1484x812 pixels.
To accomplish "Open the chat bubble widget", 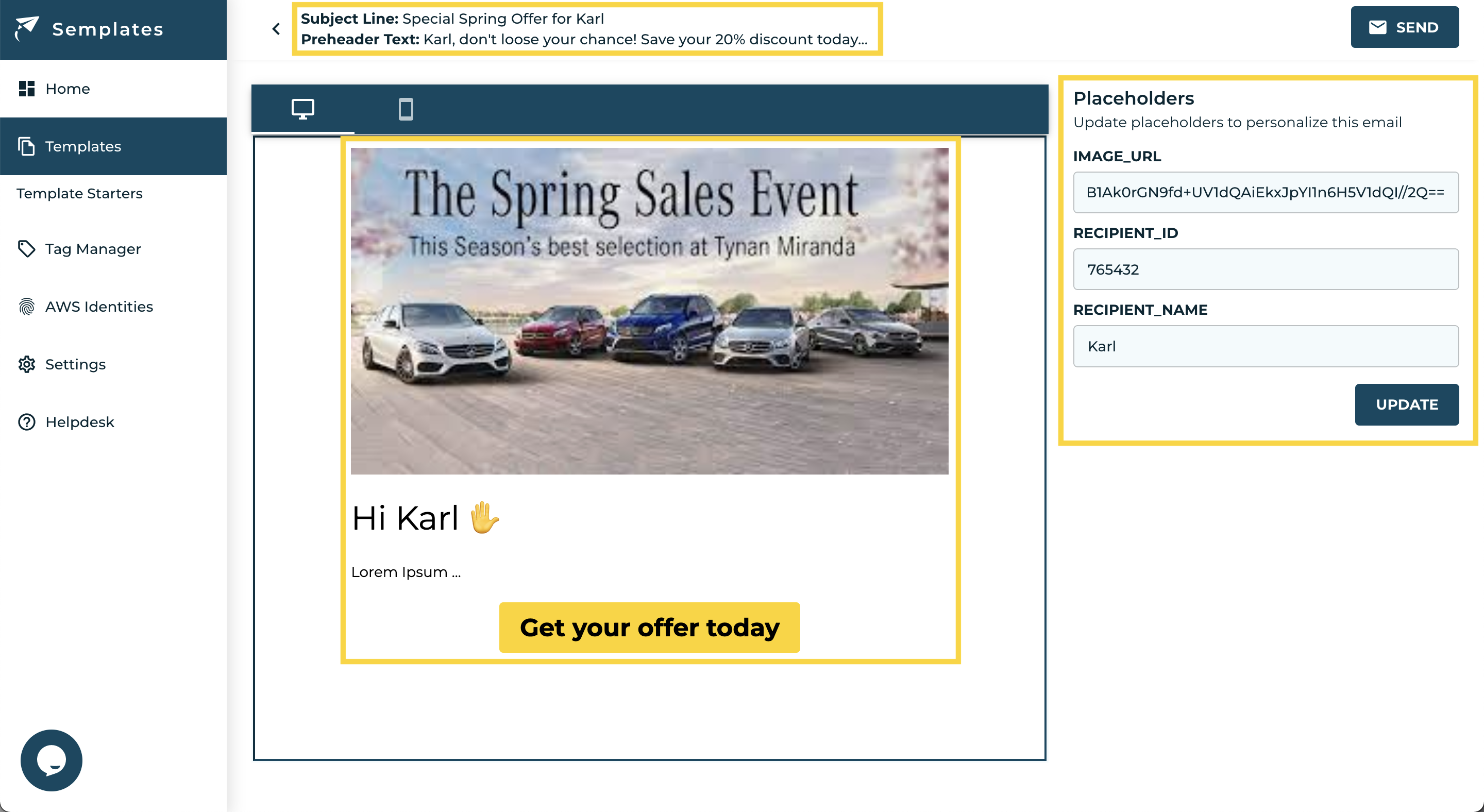I will point(52,760).
